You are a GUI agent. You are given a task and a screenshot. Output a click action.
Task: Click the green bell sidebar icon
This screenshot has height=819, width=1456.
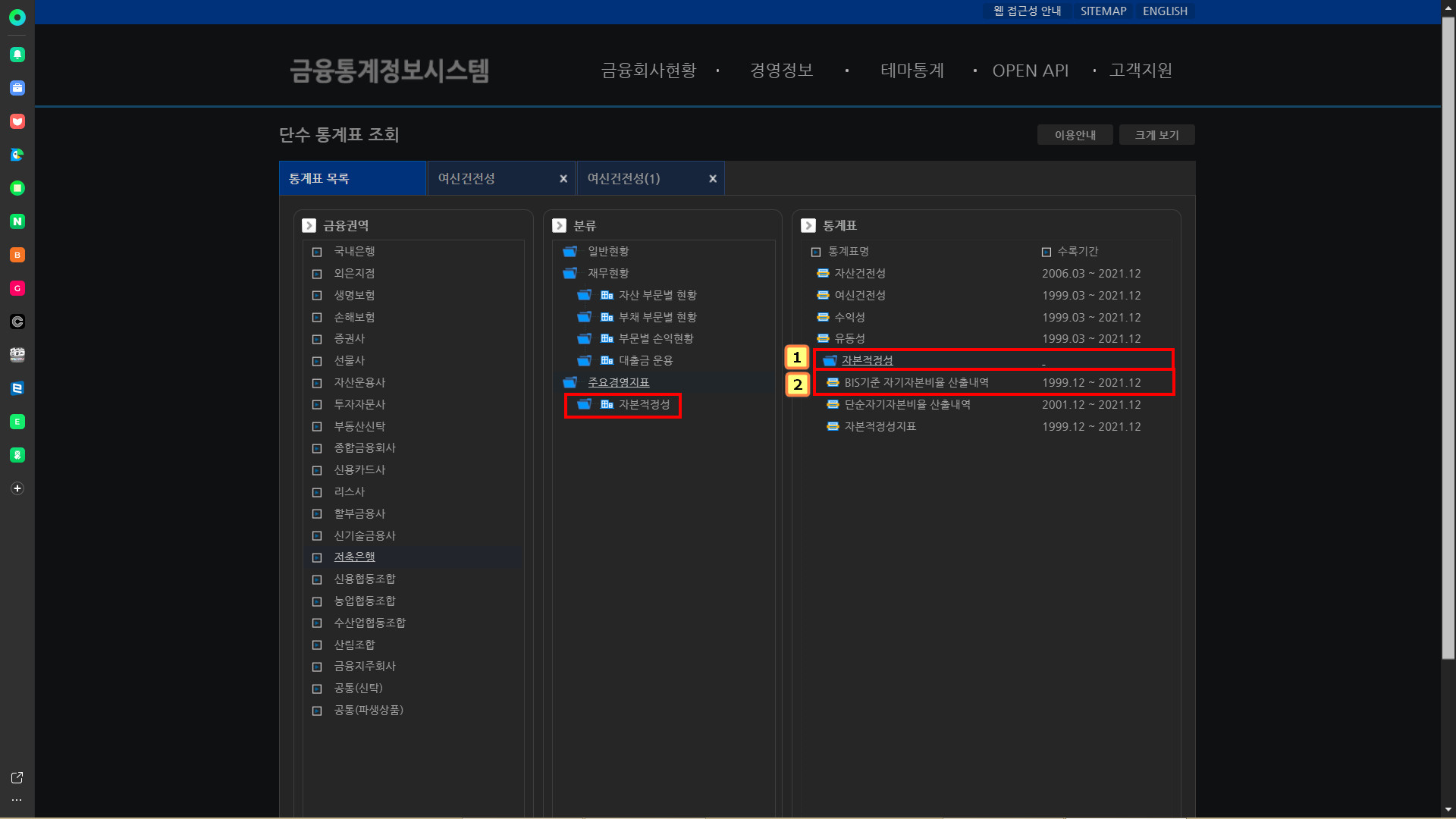17,55
